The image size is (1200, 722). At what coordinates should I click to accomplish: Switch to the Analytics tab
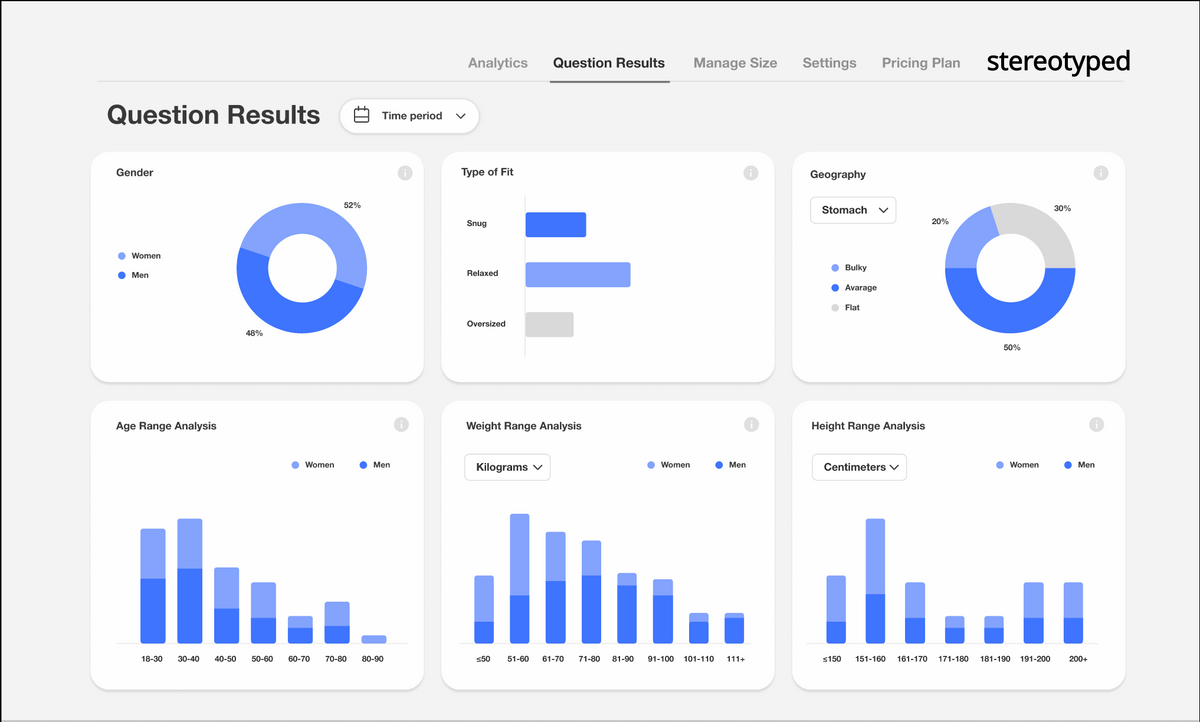click(x=497, y=63)
